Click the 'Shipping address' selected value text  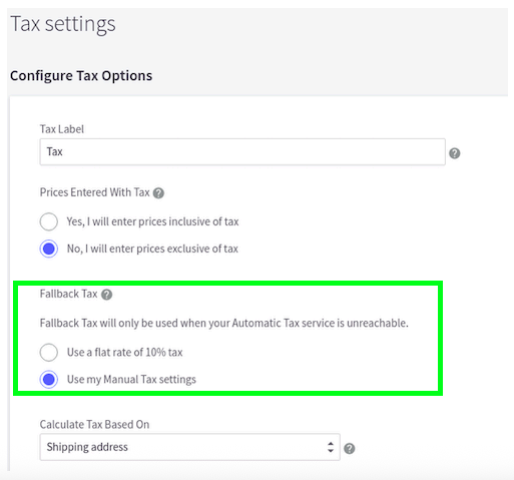pyautogui.click(x=87, y=447)
